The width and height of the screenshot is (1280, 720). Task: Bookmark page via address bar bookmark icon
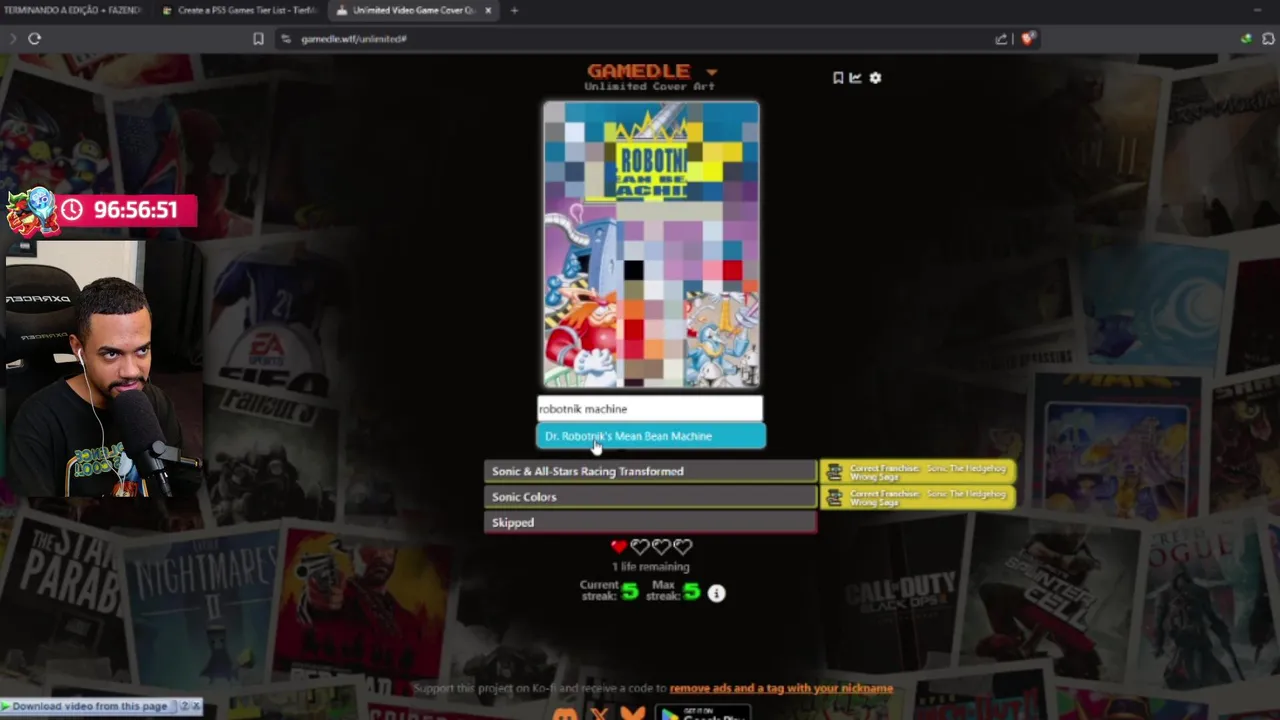point(258,38)
